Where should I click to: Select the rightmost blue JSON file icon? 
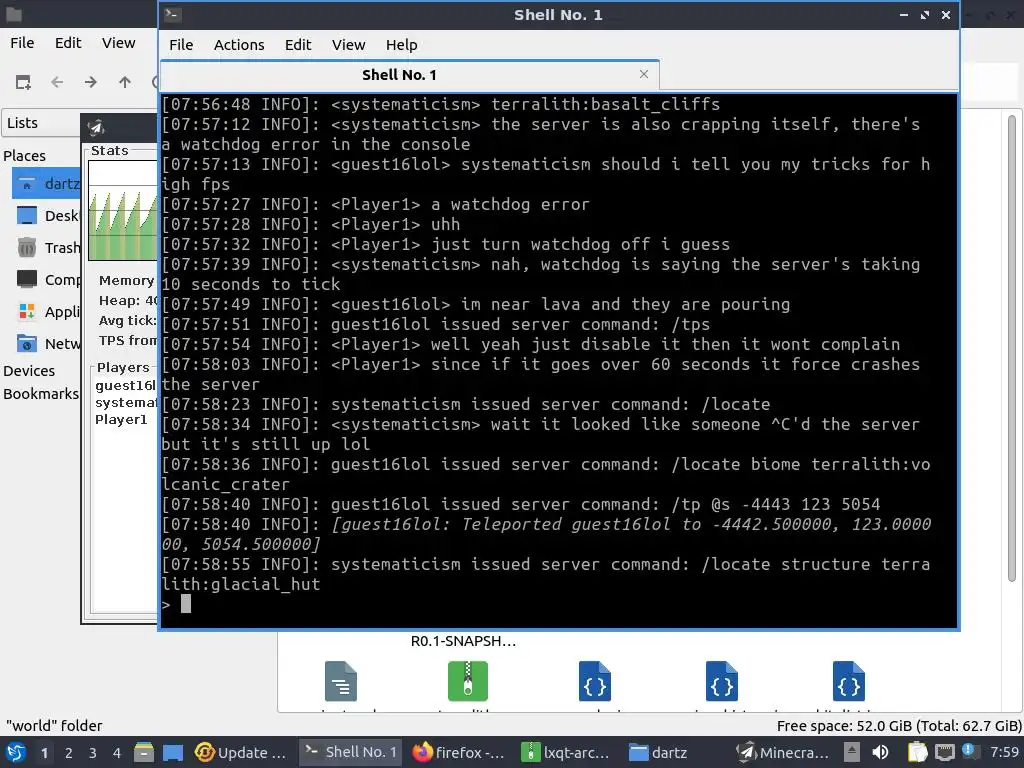[848, 681]
